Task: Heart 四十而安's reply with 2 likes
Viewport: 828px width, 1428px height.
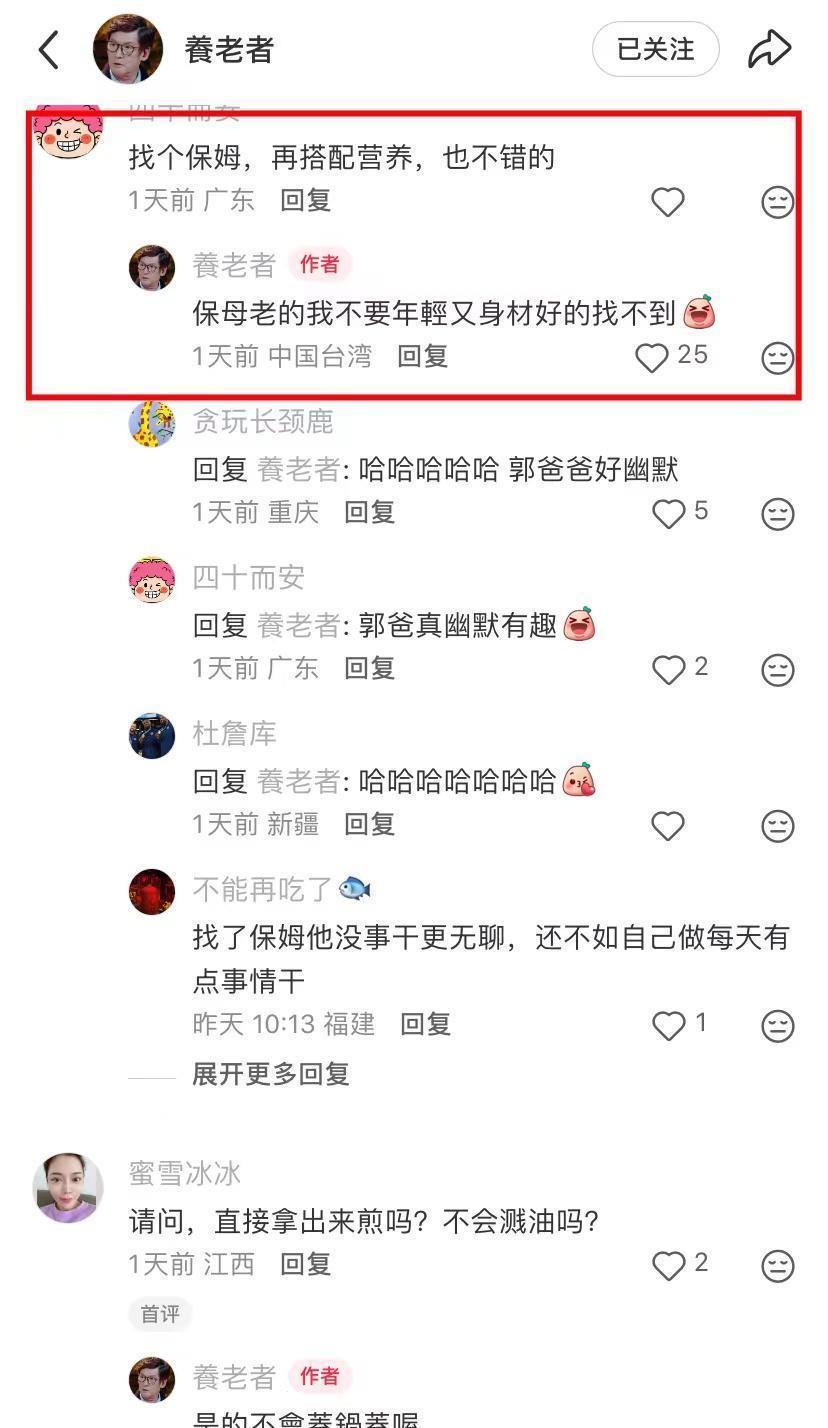Action: pyautogui.click(x=668, y=669)
